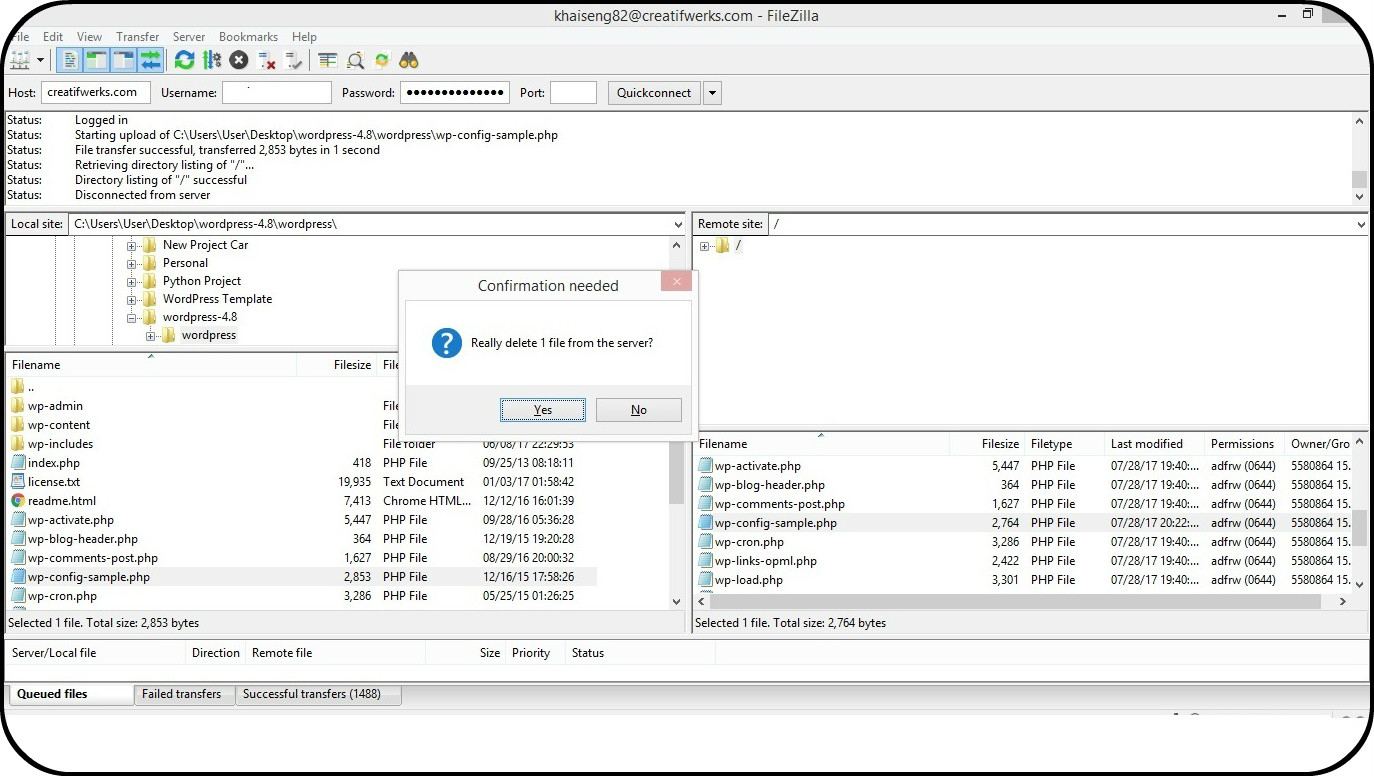Click the Username input field
The width and height of the screenshot is (1374, 776).
276,92
